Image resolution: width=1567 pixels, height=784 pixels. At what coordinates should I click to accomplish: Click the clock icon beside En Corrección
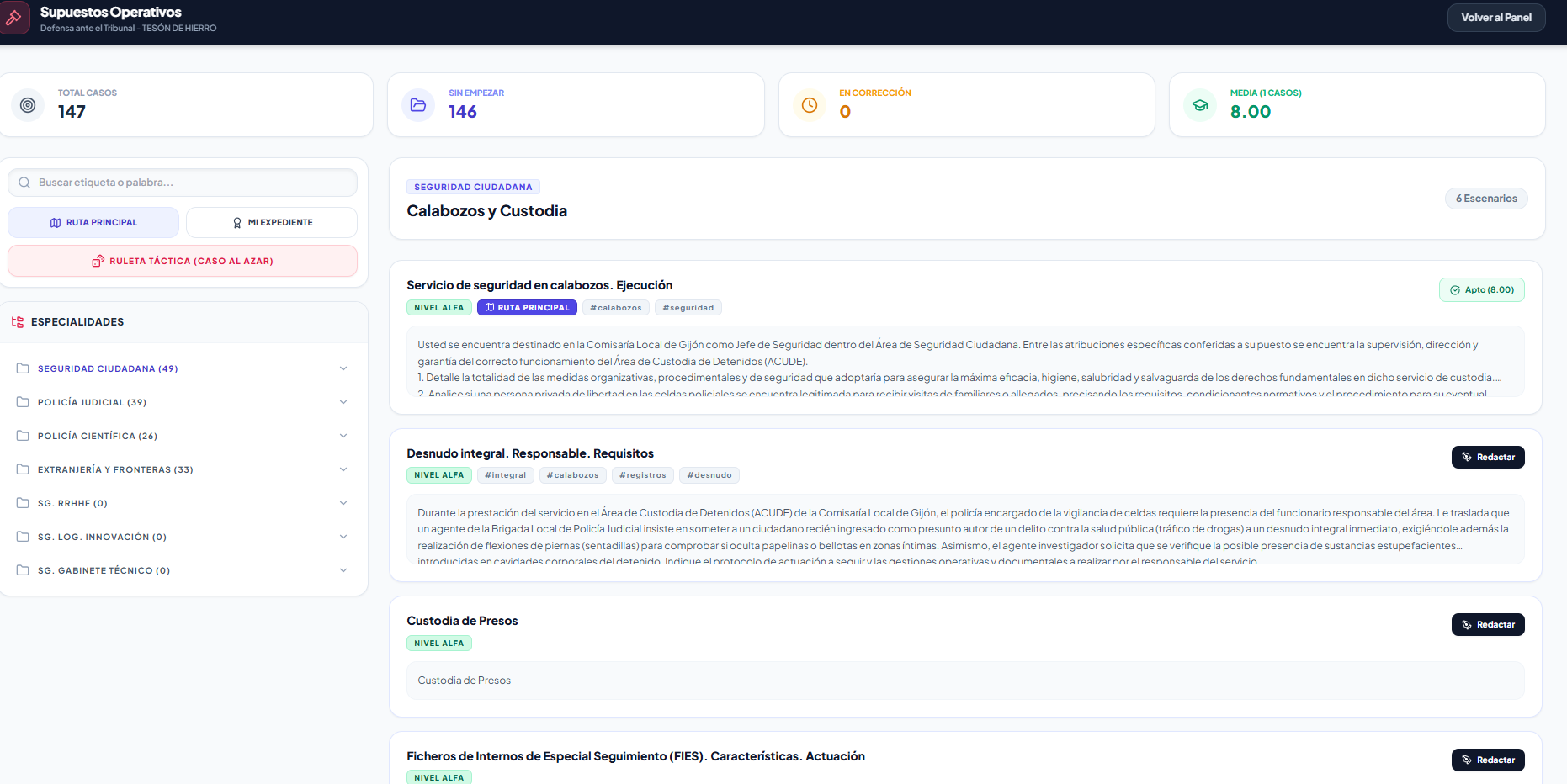click(810, 105)
